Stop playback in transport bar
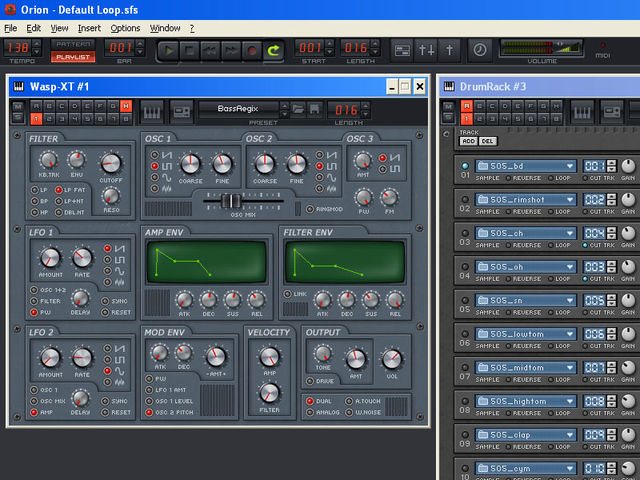The height and width of the screenshot is (480, 640). click(x=189, y=51)
